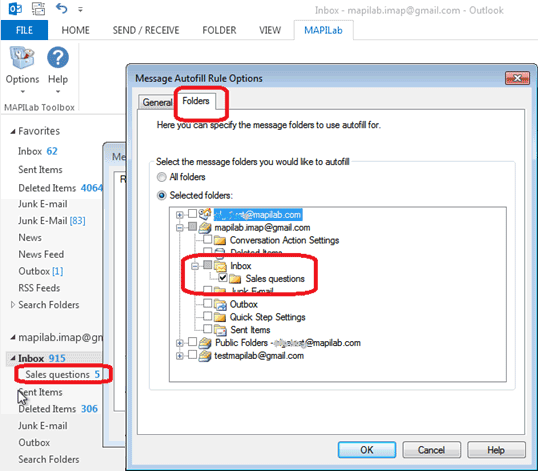Select the MAPILab ribbon tab

pos(323,30)
